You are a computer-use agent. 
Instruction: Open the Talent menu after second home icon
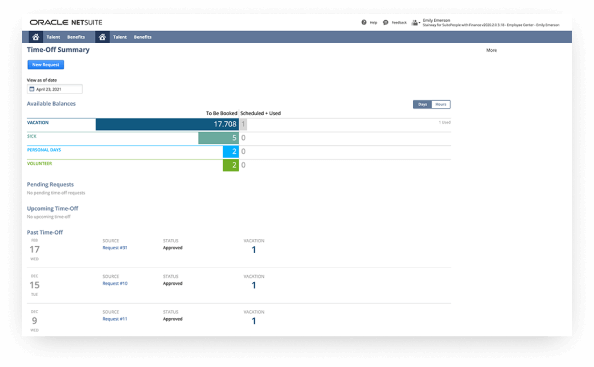(x=120, y=37)
